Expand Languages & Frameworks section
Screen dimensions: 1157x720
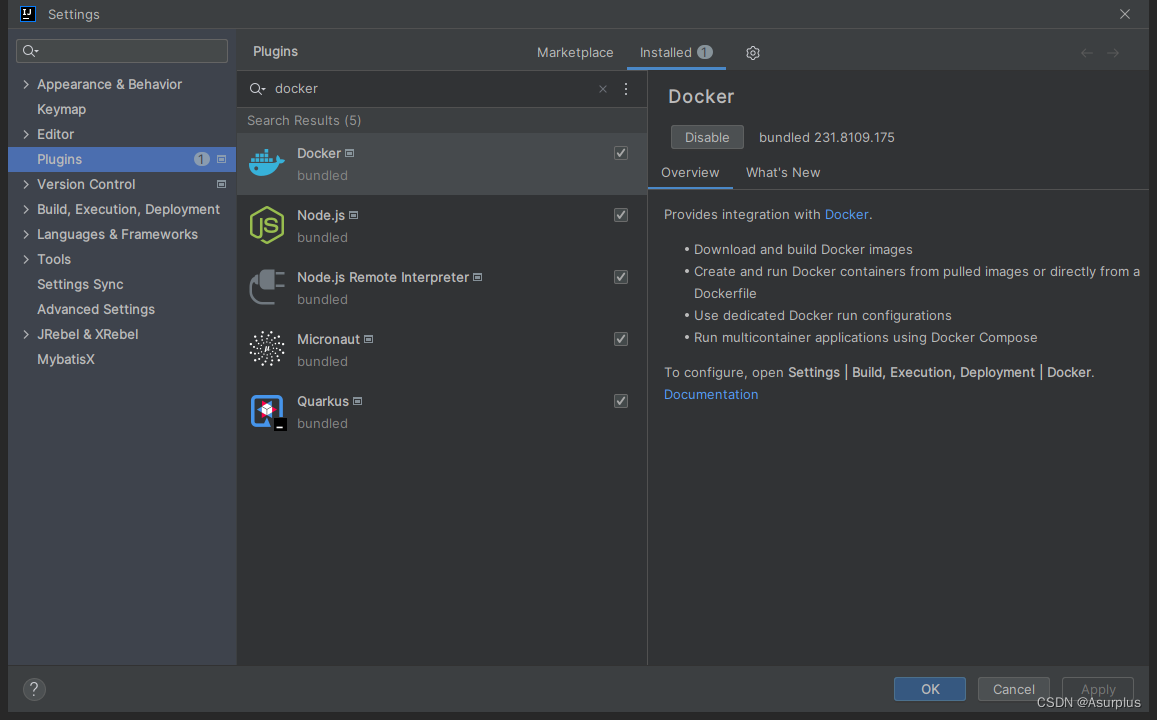pyautogui.click(x=26, y=235)
